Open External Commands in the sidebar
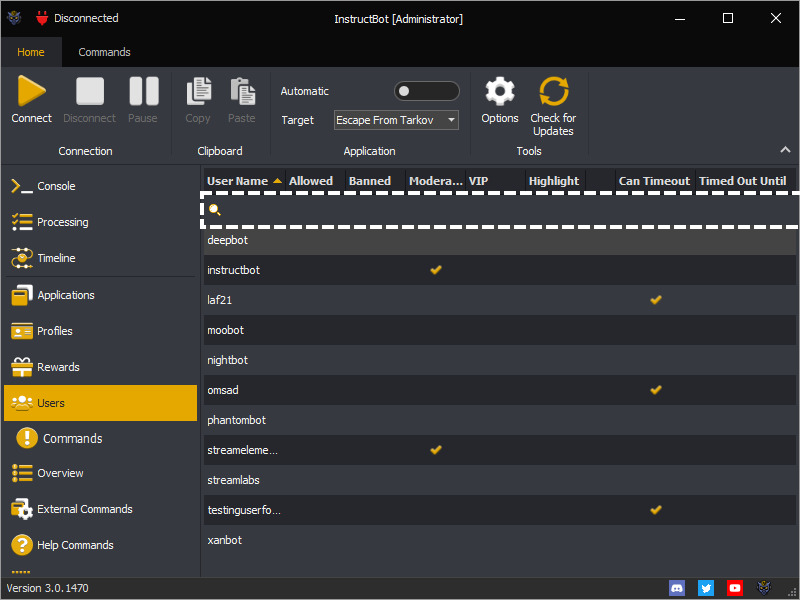The height and width of the screenshot is (600, 804). pyautogui.click(x=100, y=509)
